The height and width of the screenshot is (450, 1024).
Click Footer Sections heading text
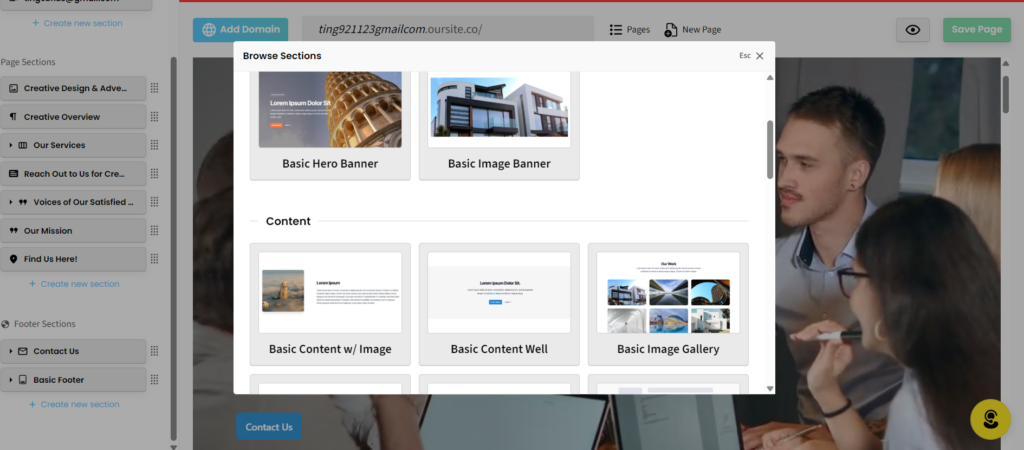tap(44, 324)
